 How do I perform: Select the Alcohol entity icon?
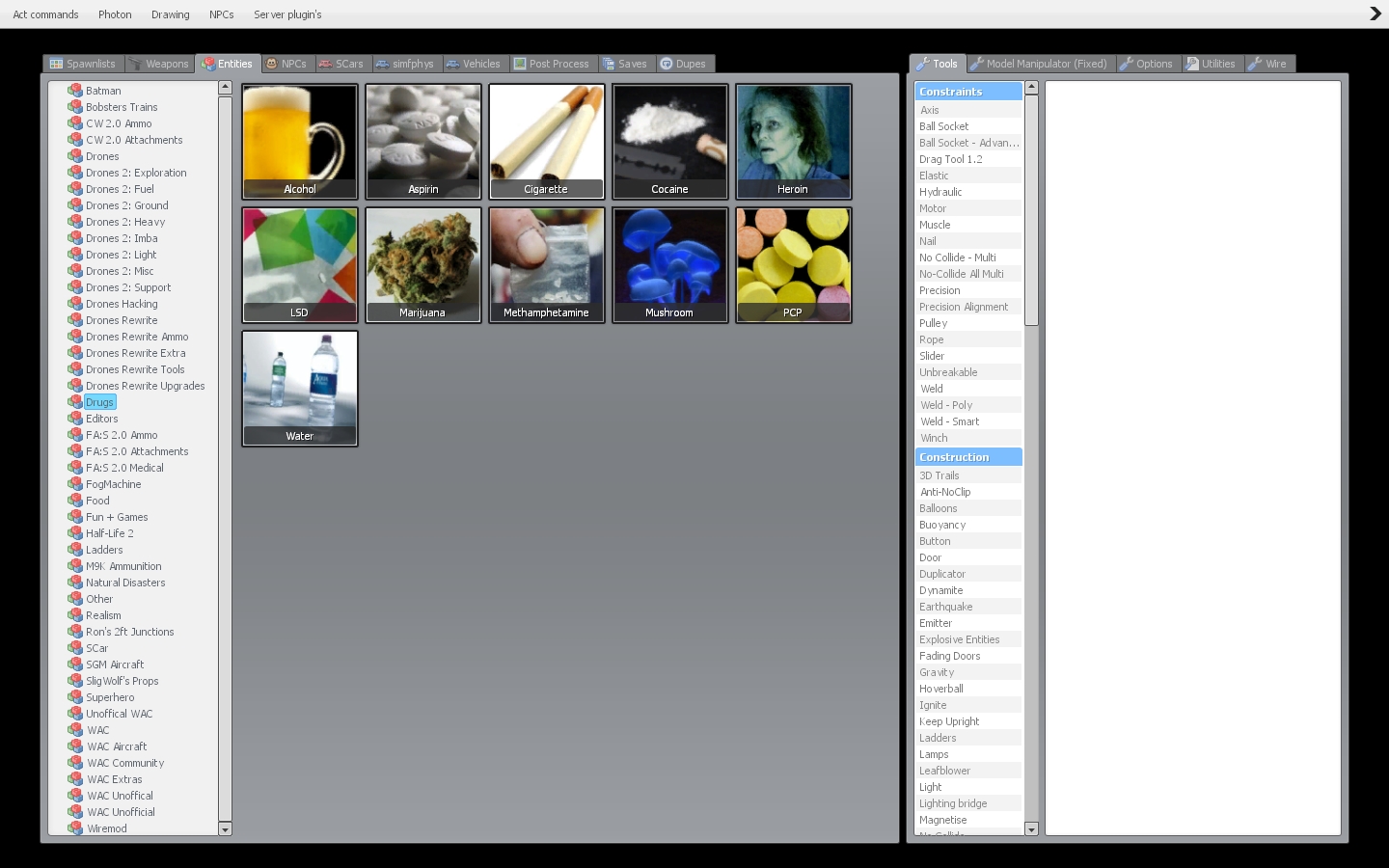(x=299, y=142)
